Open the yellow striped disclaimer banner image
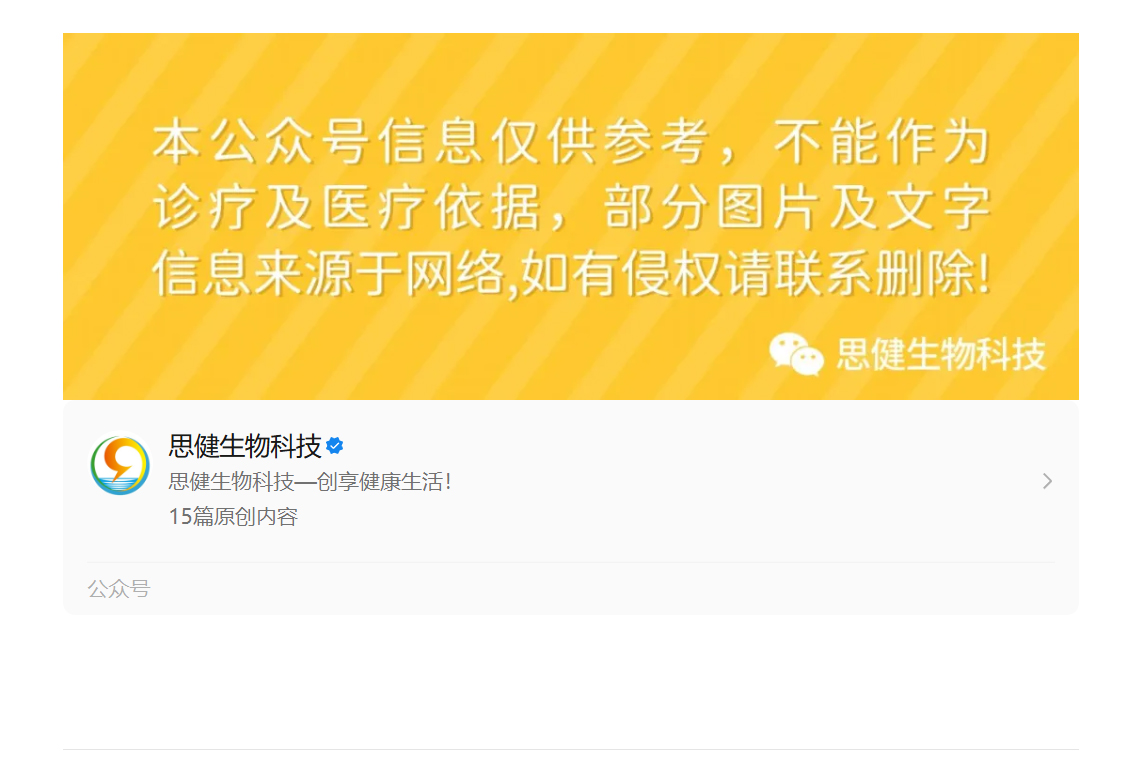Image resolution: width=1135 pixels, height=764 pixels. click(570, 216)
